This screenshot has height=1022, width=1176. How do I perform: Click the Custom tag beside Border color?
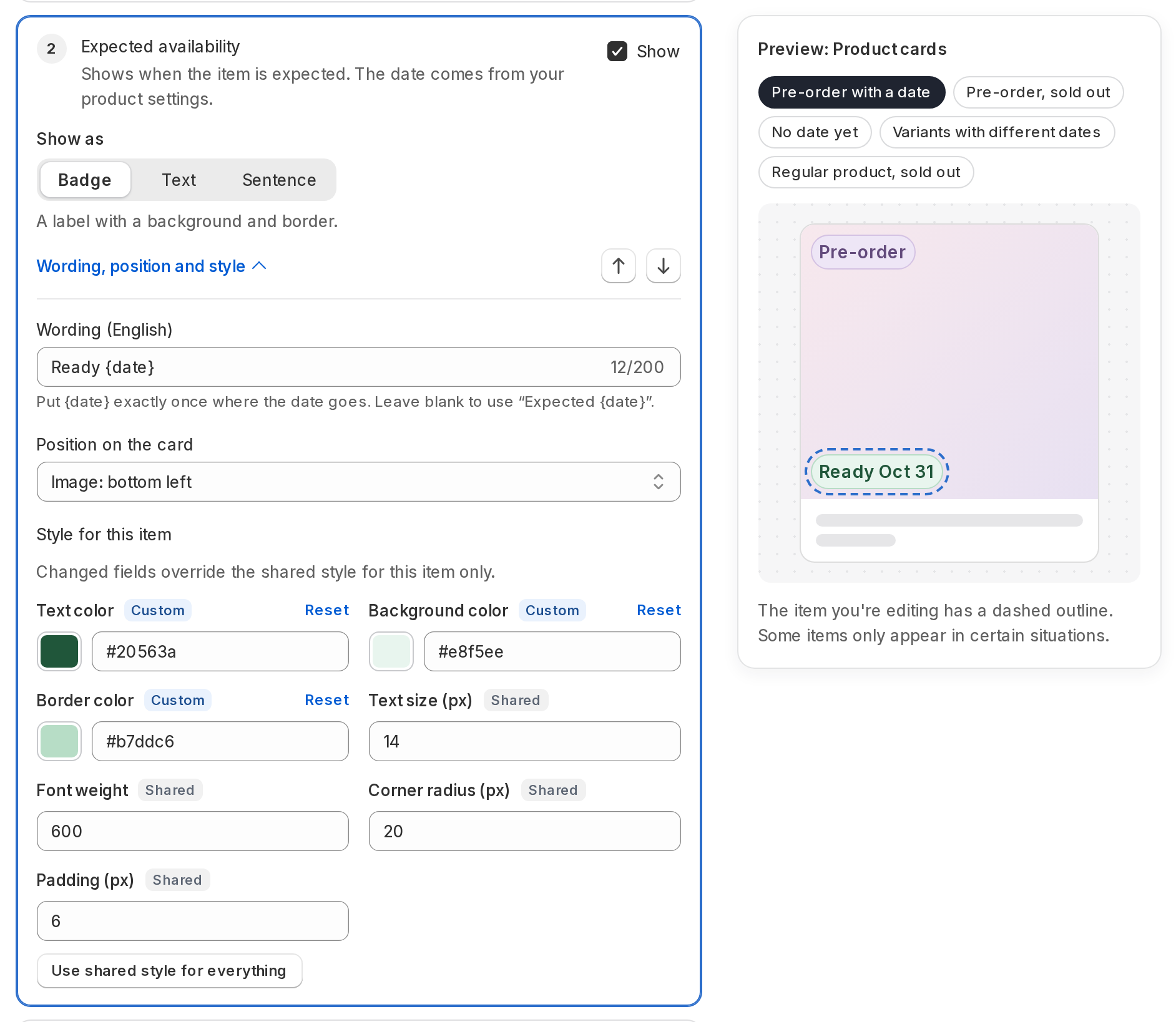tap(178, 700)
